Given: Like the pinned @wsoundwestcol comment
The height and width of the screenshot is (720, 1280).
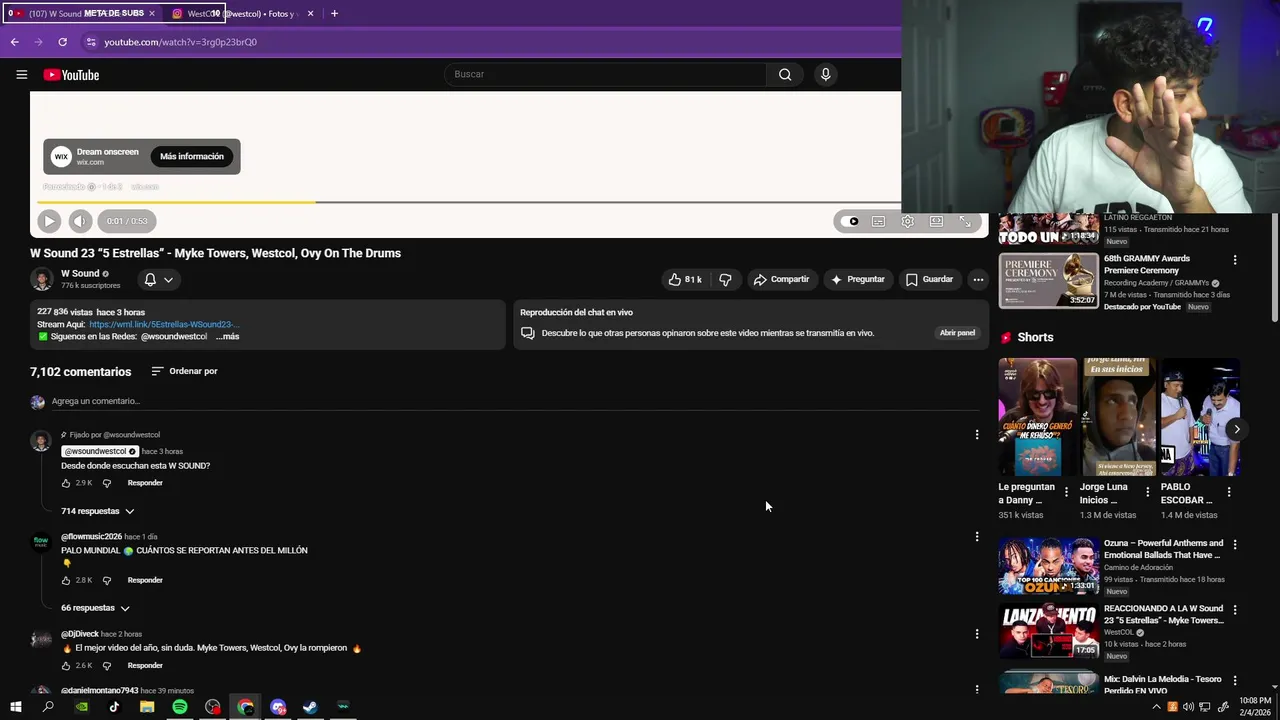Looking at the screenshot, I should point(66,483).
